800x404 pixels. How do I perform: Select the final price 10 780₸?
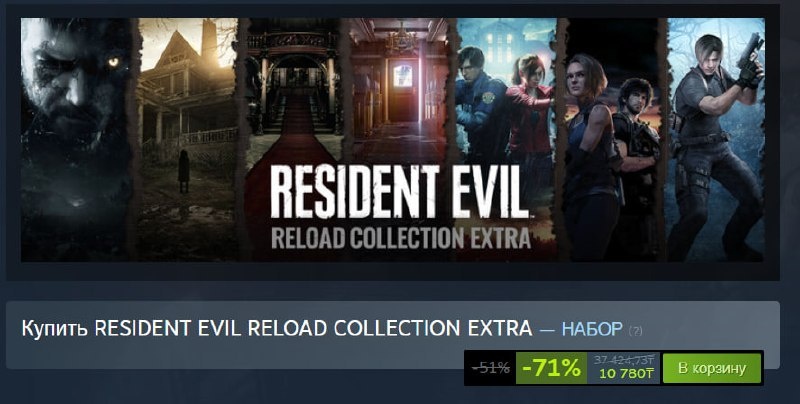(627, 373)
